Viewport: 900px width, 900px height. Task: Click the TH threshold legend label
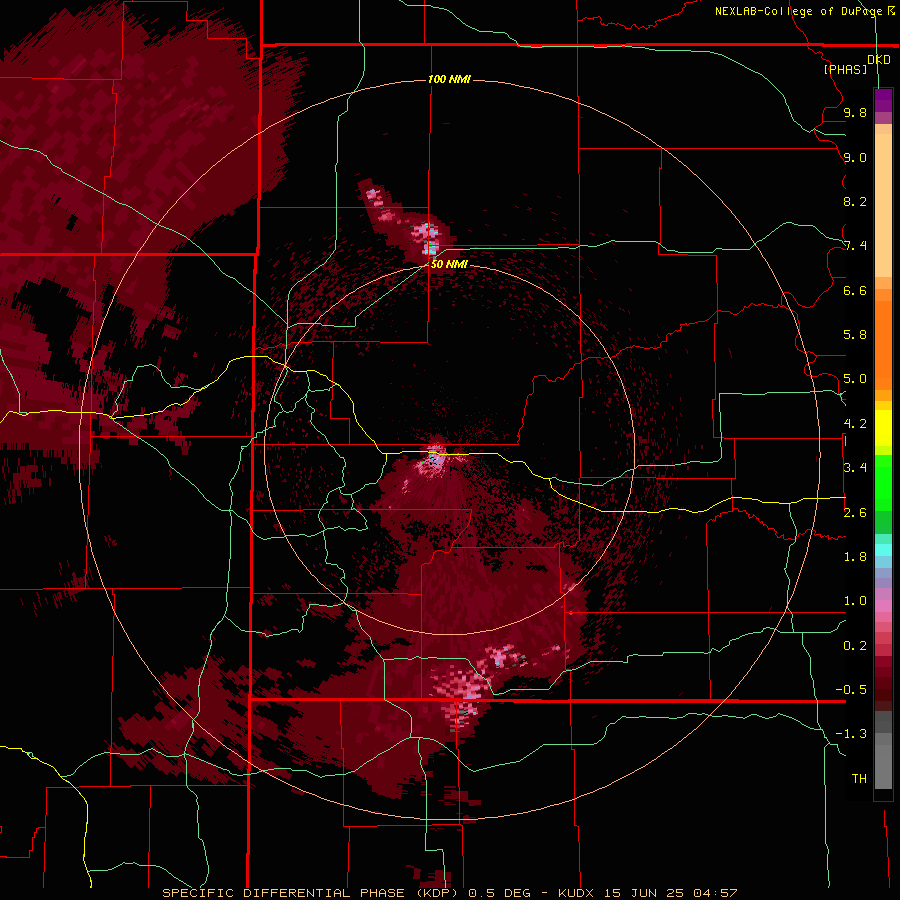[x=859, y=779]
